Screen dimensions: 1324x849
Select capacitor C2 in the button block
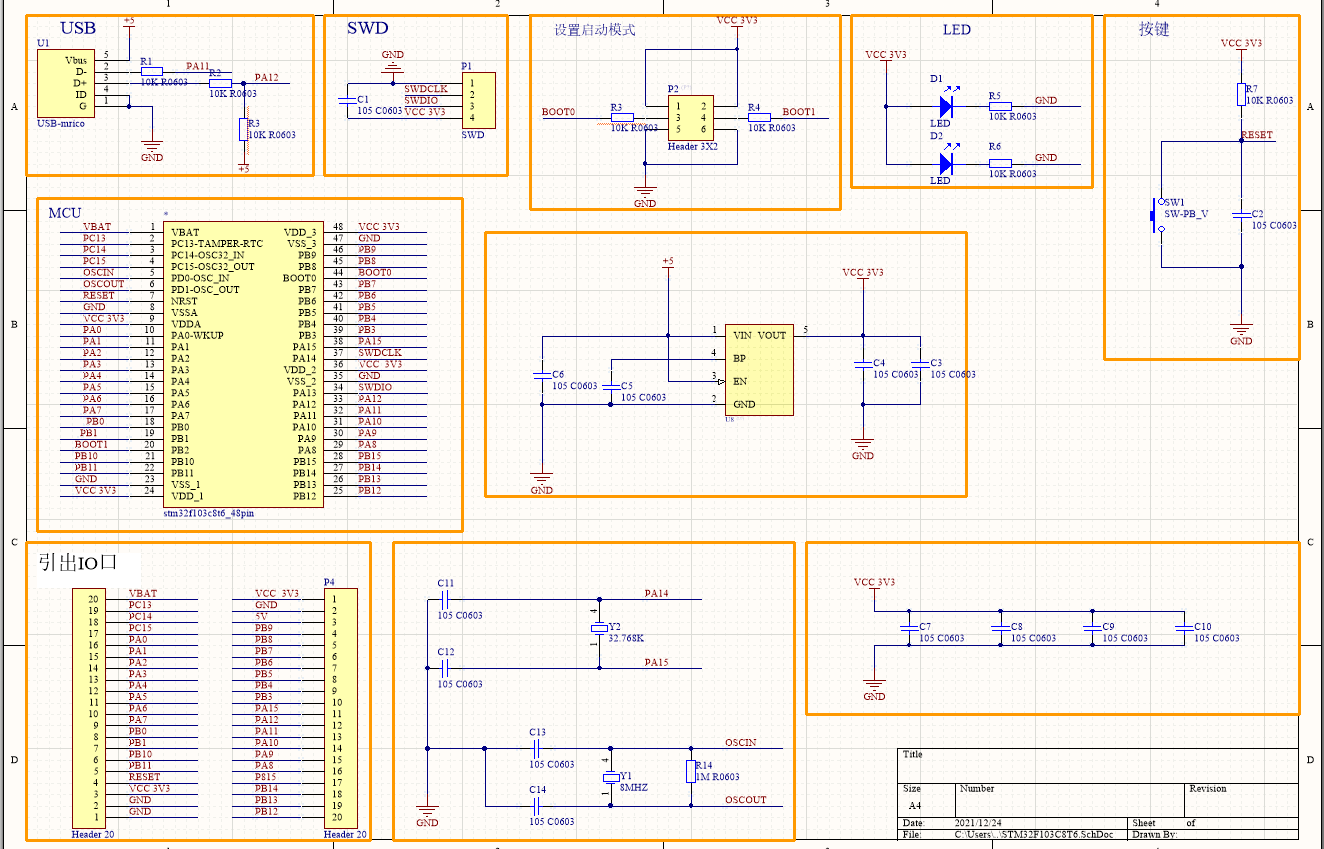tap(1241, 215)
